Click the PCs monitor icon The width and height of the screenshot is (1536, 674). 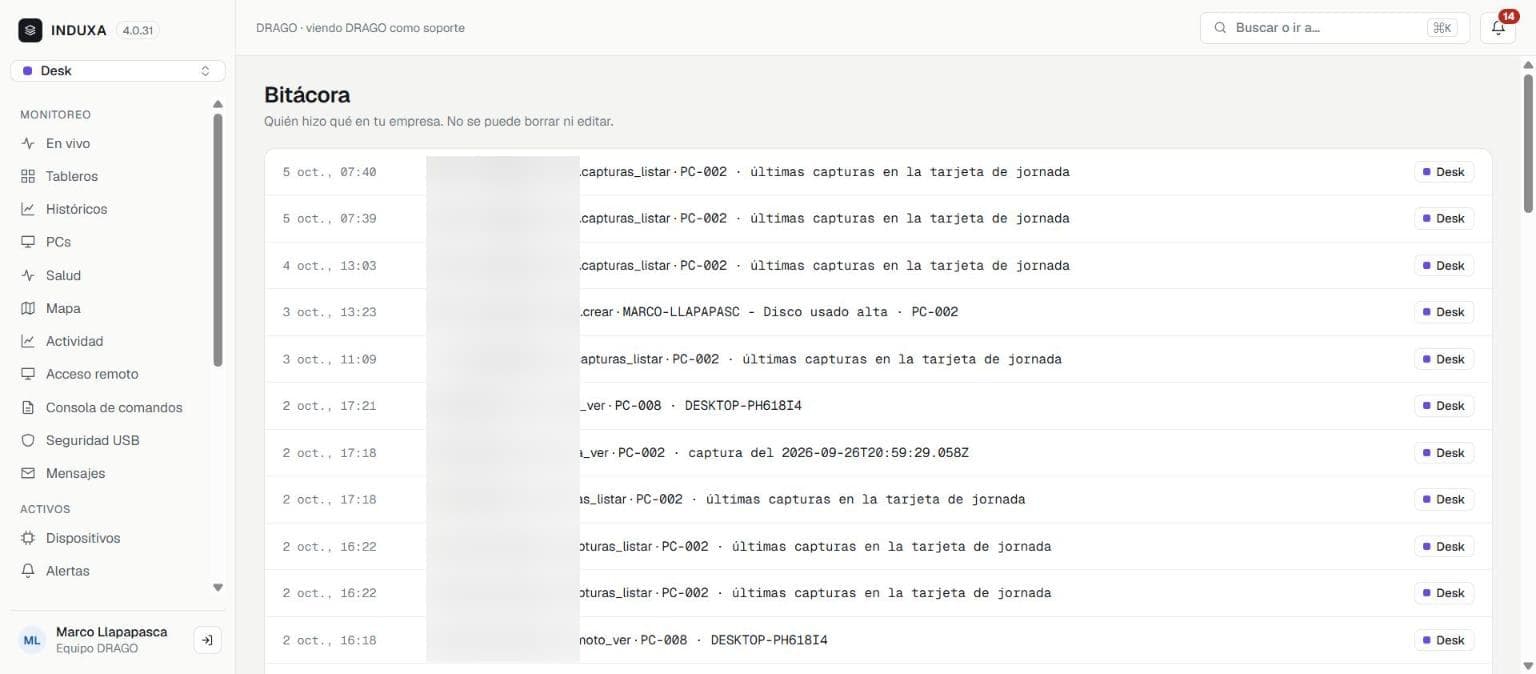pyautogui.click(x=28, y=243)
